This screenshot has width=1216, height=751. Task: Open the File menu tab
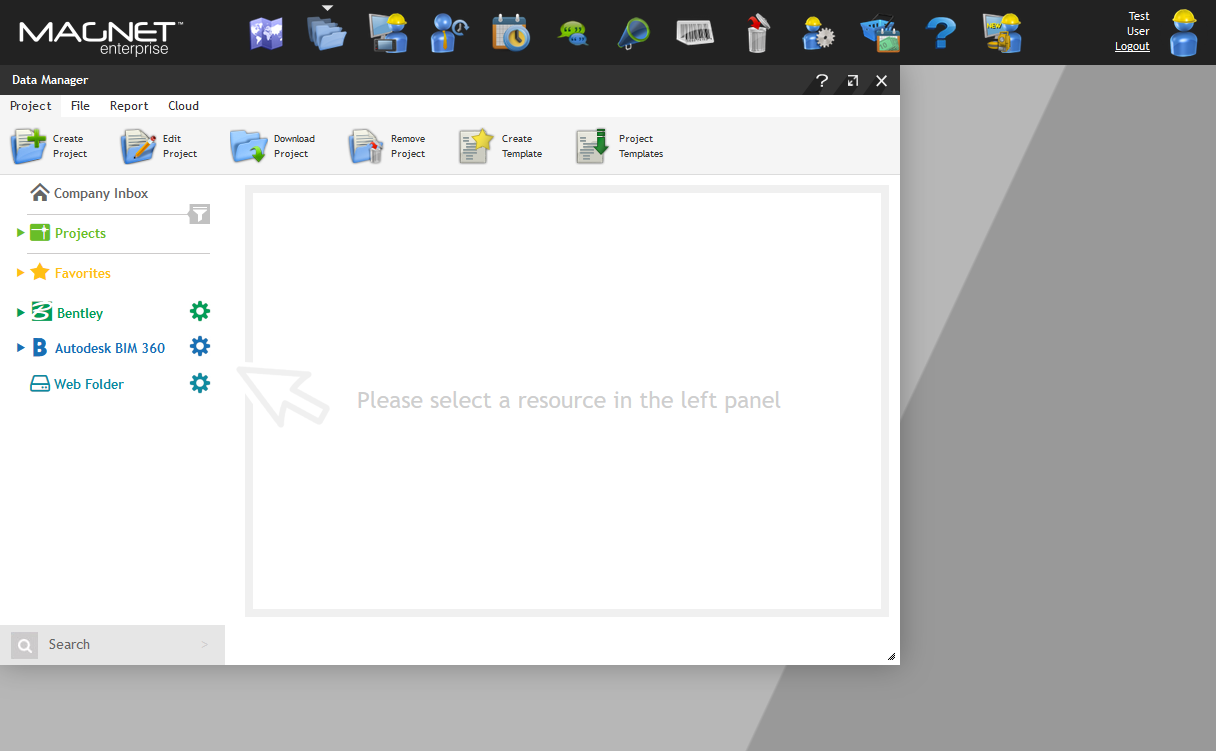80,106
